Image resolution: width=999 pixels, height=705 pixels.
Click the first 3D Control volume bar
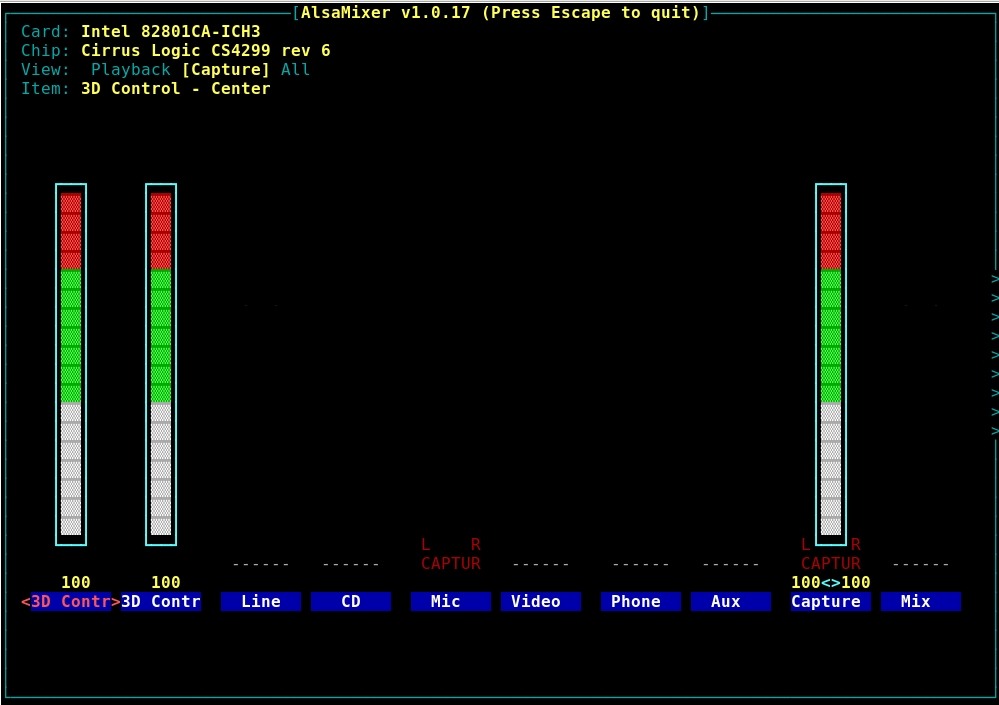(x=71, y=364)
